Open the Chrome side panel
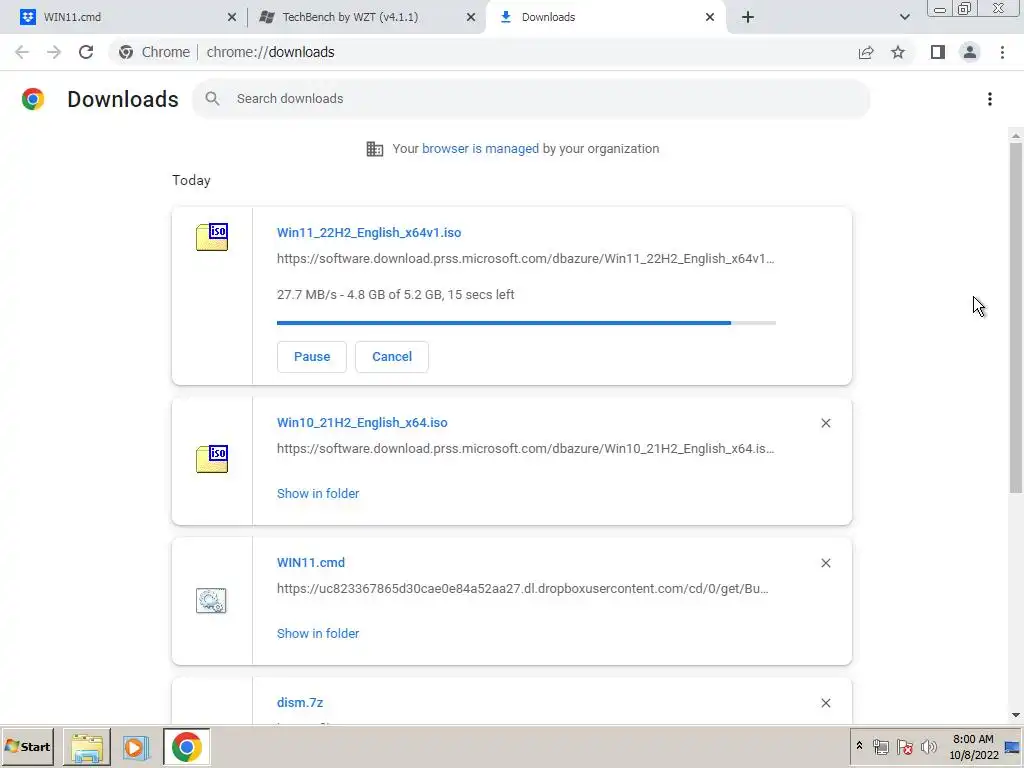 click(938, 52)
